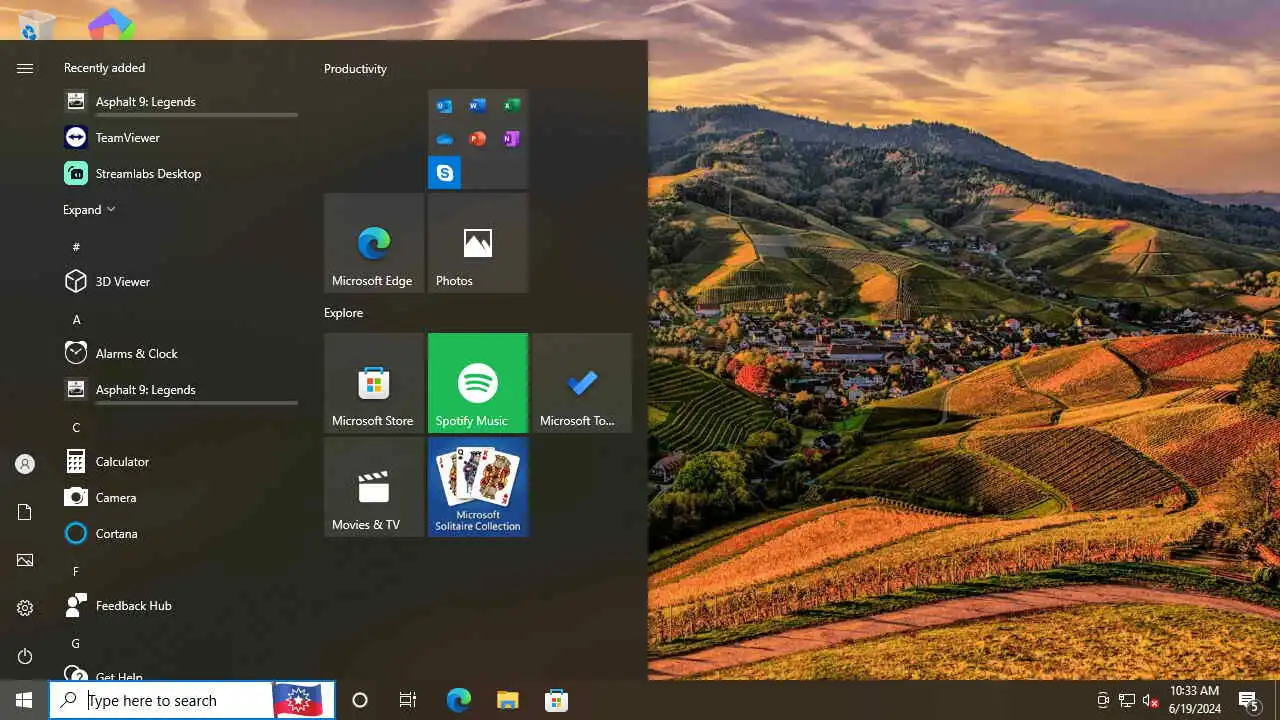
Task: Open Settings gear in Start rail
Action: tap(25, 608)
